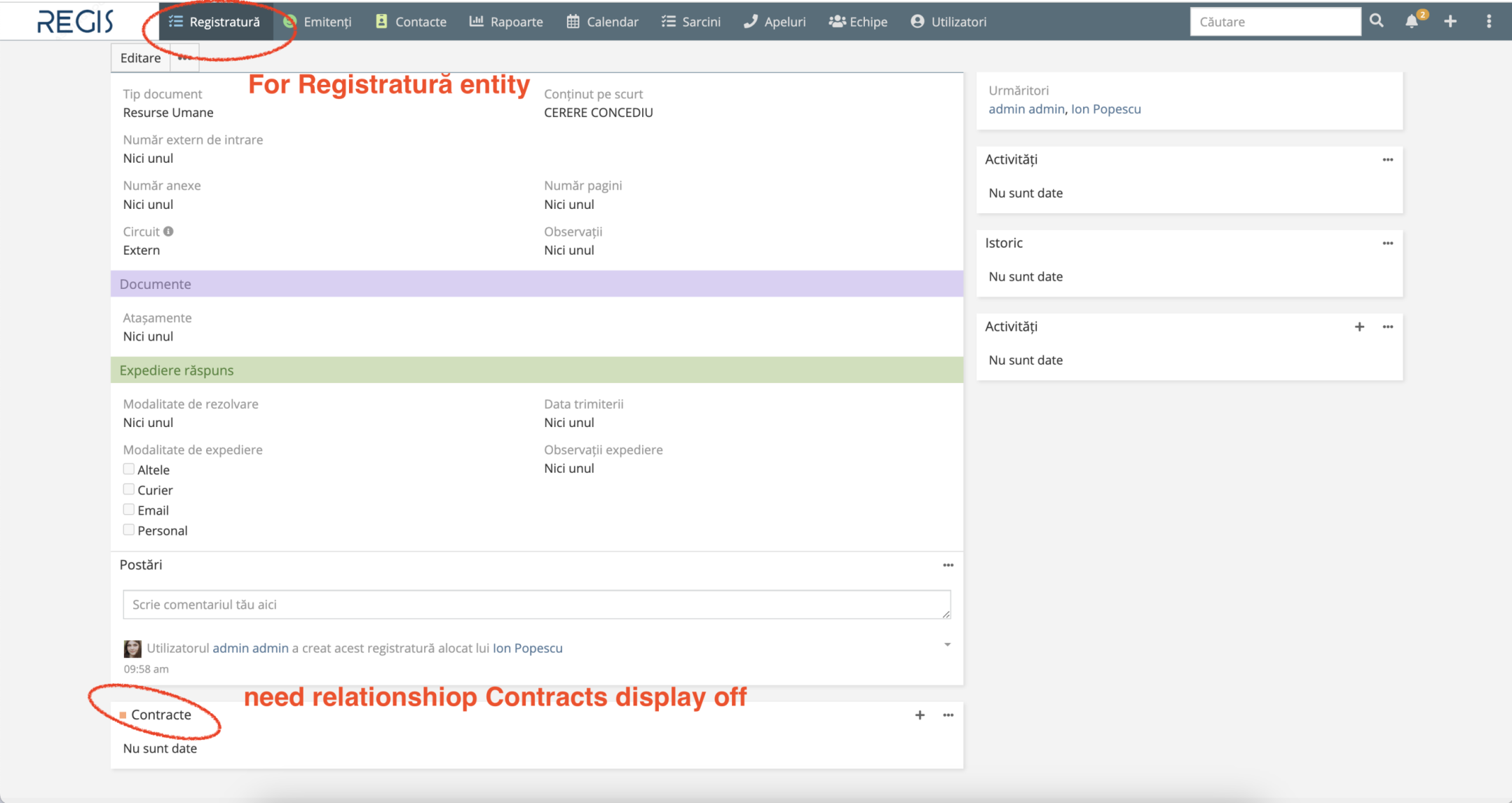Click the orange Contracte color marker

point(123,715)
